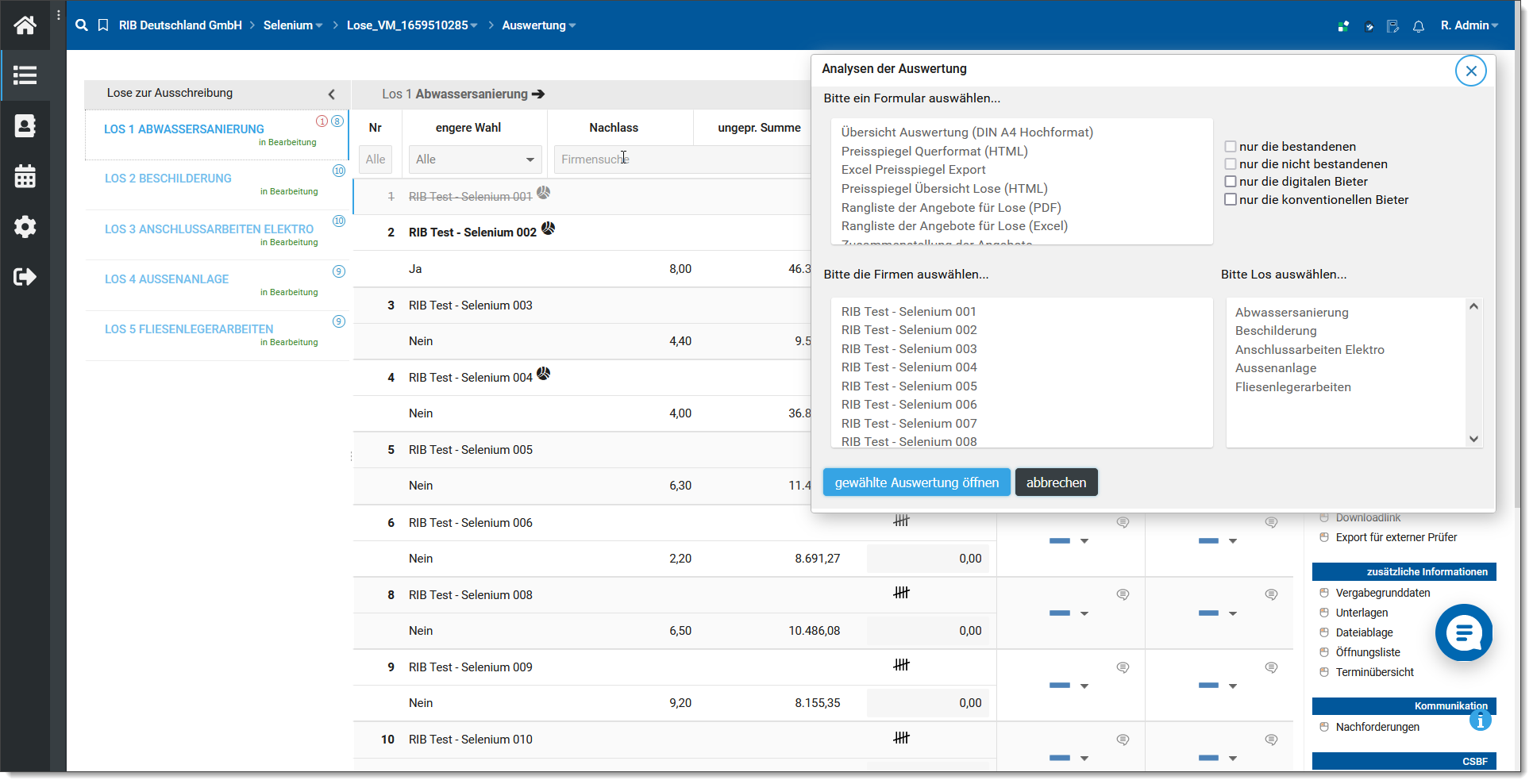Open the 'engere Wahl' Alle dropdown
Viewport: 1533px width, 784px height.
pyautogui.click(x=475, y=159)
